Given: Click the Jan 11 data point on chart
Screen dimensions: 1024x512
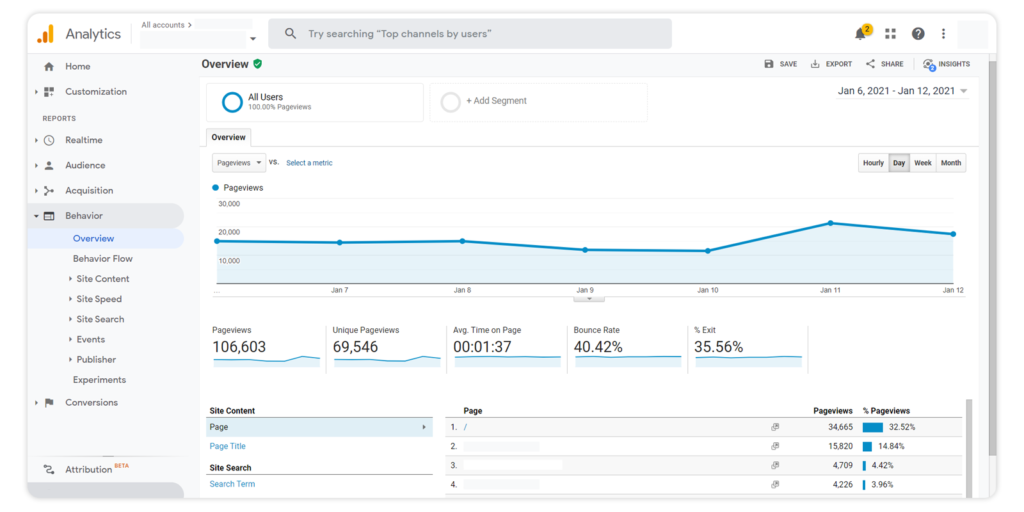Looking at the screenshot, I should [830, 223].
